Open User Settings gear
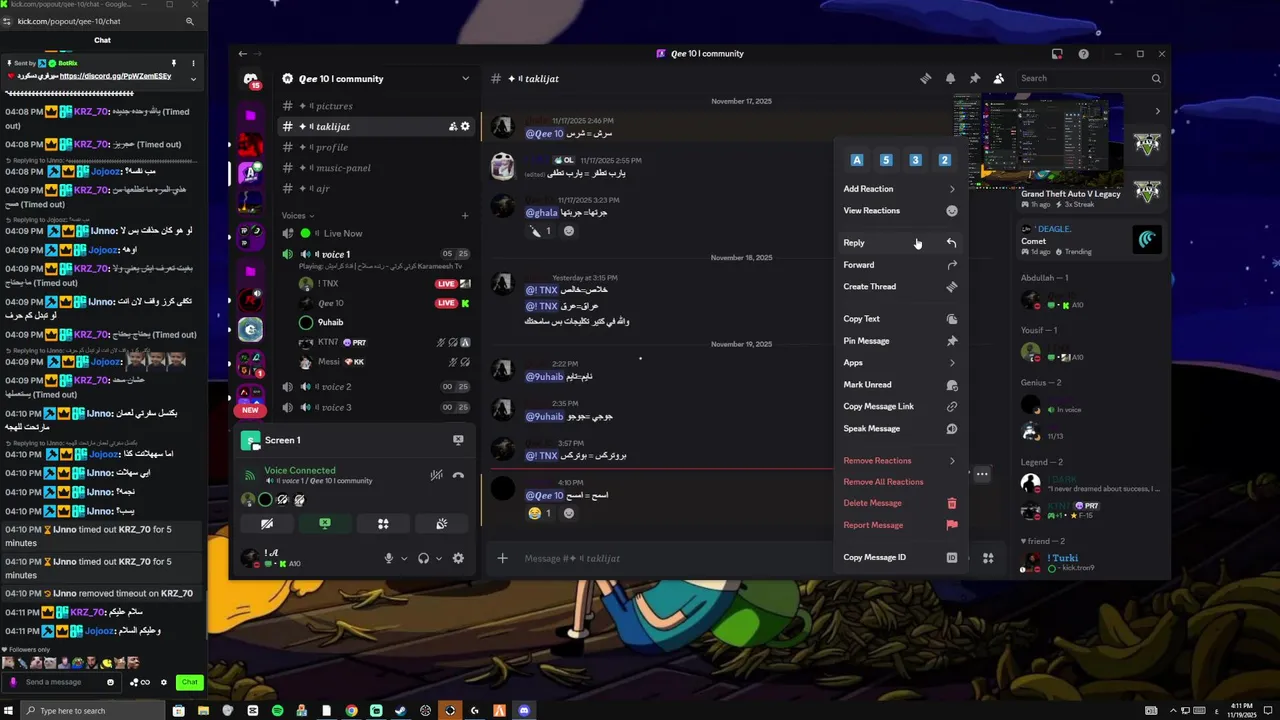This screenshot has width=1280, height=720. pyautogui.click(x=458, y=558)
